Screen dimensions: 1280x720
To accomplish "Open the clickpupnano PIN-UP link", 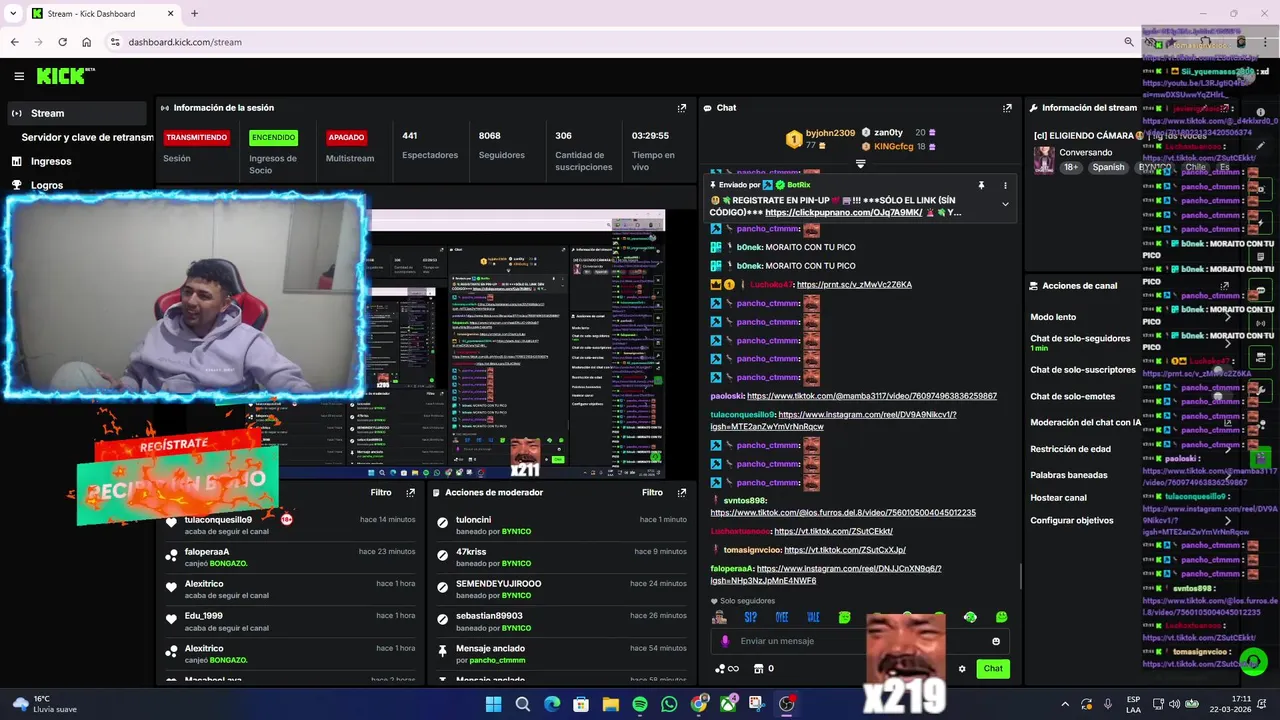I will click(x=843, y=213).
